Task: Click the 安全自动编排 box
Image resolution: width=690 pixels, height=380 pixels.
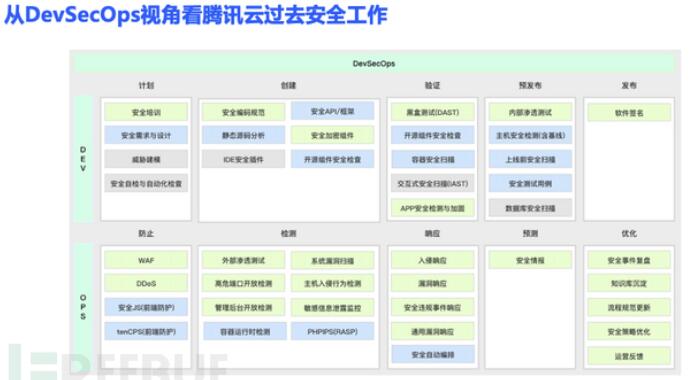Action: pyautogui.click(x=433, y=354)
